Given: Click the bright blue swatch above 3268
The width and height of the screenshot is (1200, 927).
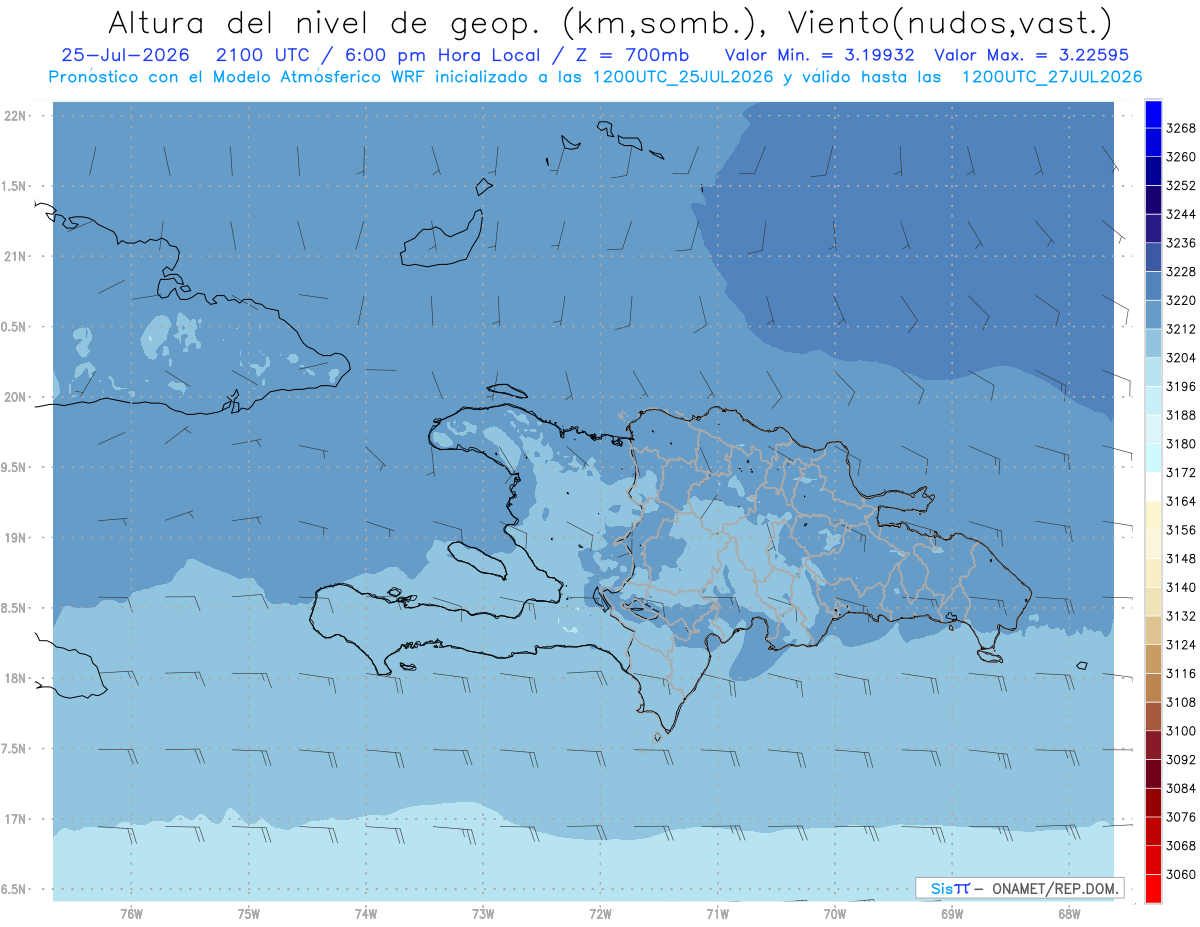Looking at the screenshot, I should coord(1153,114).
